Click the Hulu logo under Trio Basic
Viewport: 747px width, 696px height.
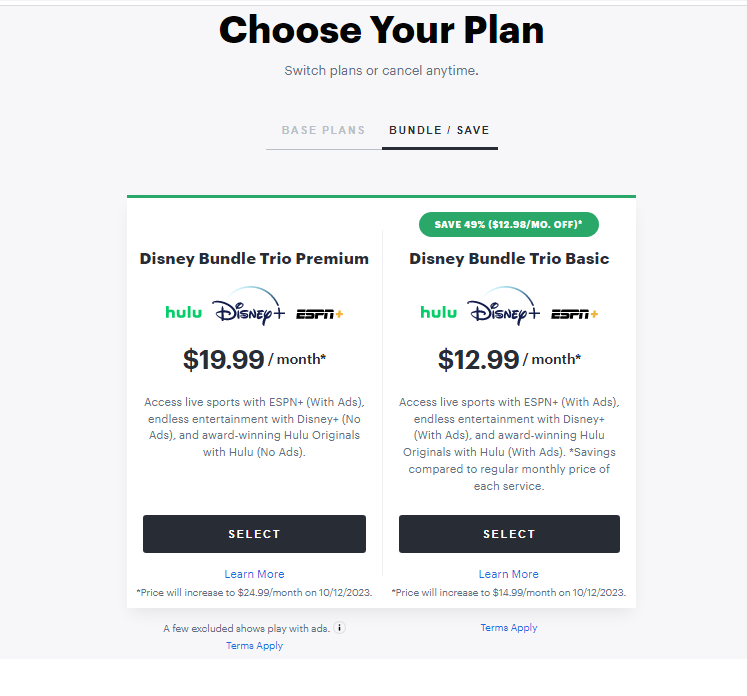click(438, 312)
